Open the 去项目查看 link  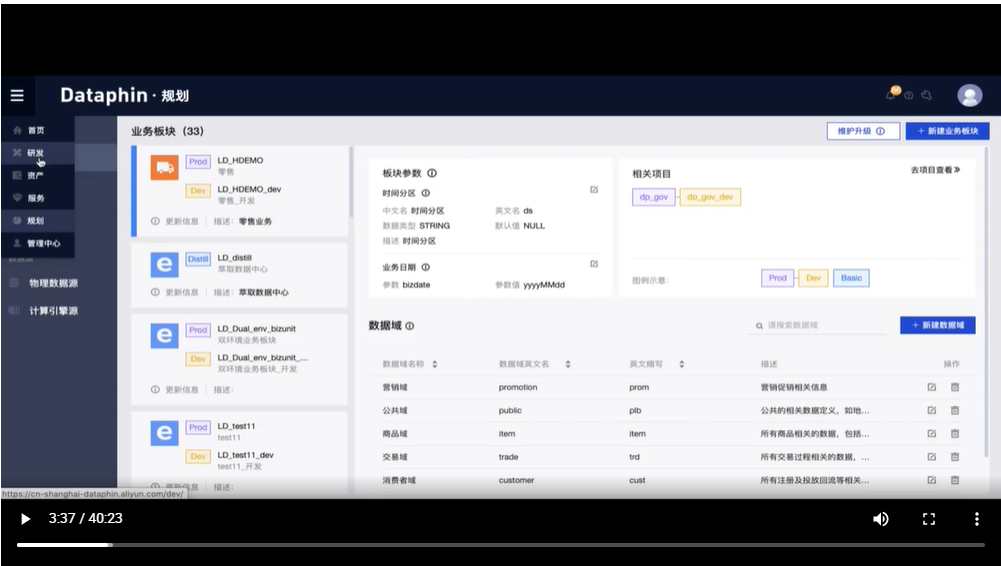(x=935, y=170)
